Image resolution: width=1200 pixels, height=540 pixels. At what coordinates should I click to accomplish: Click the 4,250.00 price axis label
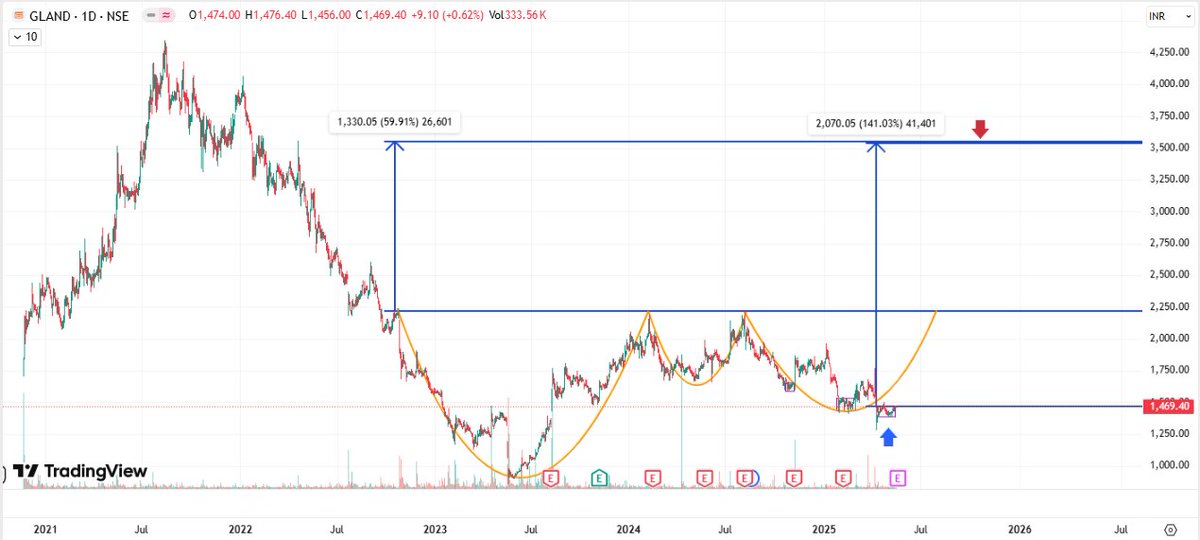[1169, 52]
